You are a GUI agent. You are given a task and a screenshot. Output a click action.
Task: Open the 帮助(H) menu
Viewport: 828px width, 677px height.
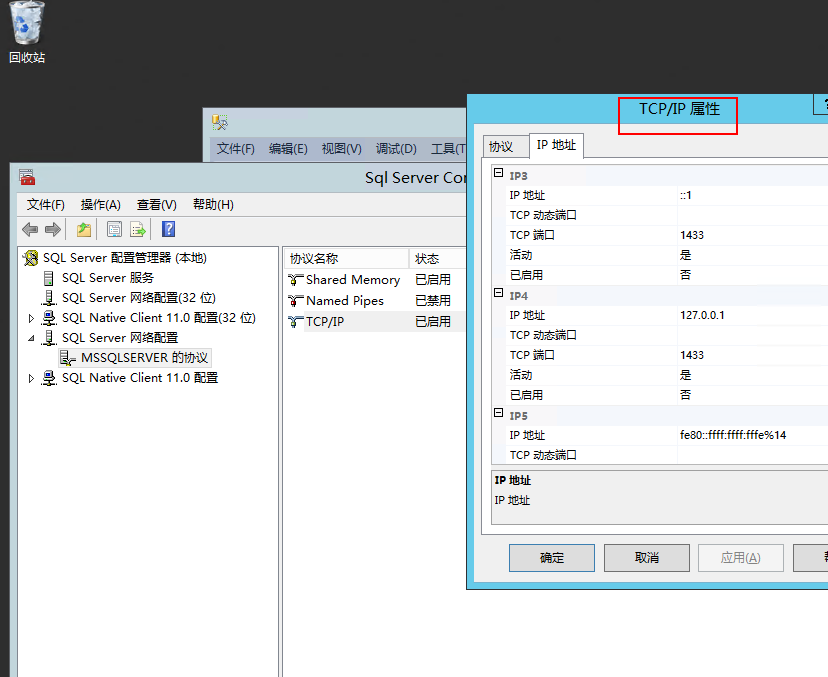[x=213, y=204]
